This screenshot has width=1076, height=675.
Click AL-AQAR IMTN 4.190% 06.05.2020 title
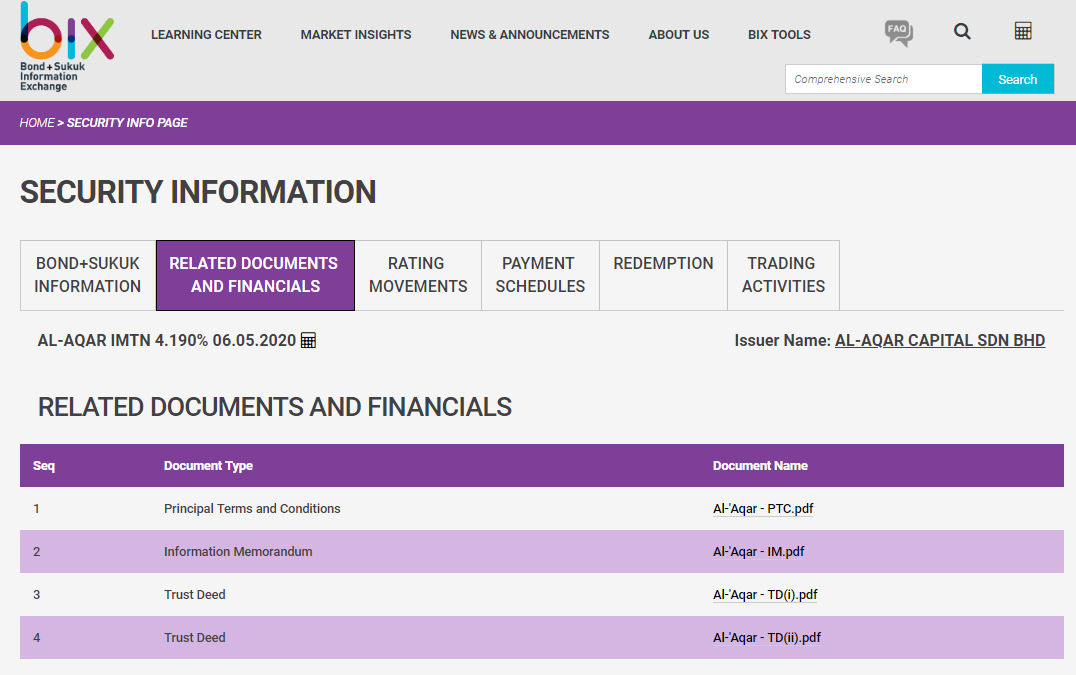[x=167, y=340]
